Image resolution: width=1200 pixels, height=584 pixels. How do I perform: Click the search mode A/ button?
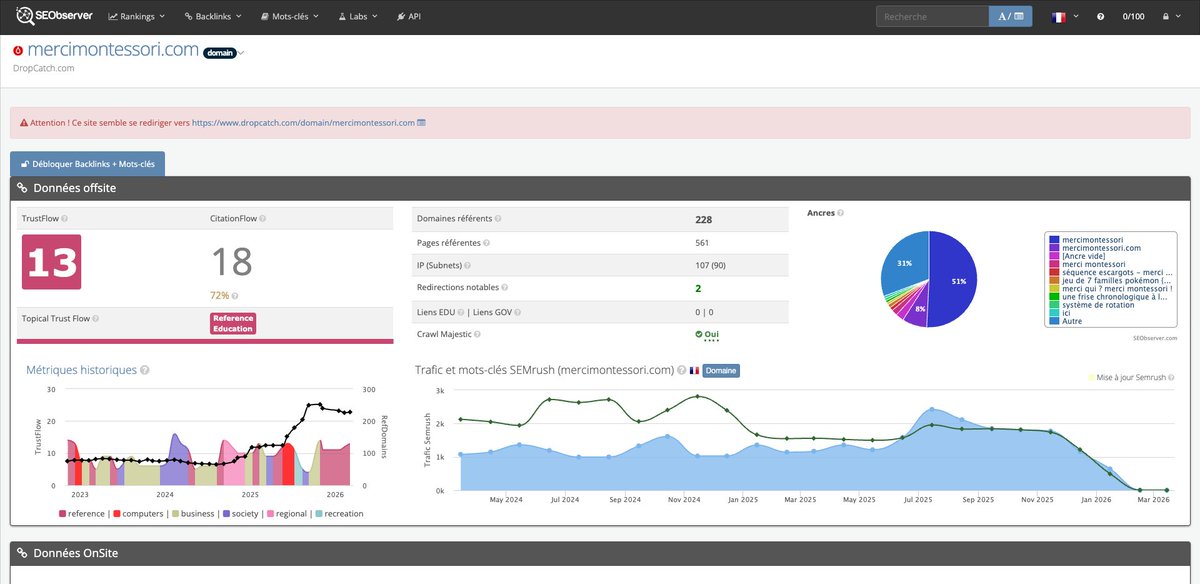pos(1011,17)
